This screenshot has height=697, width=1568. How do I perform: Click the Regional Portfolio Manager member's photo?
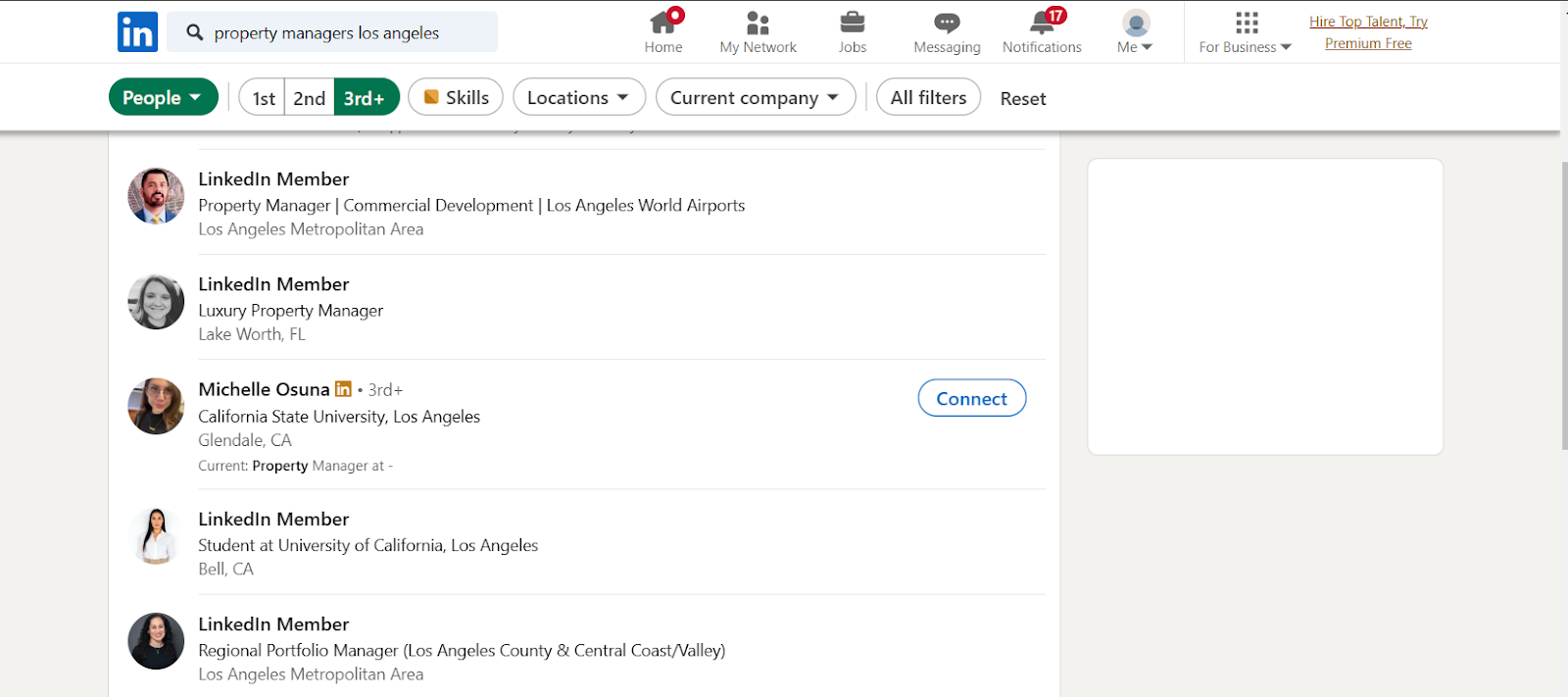[x=156, y=641]
